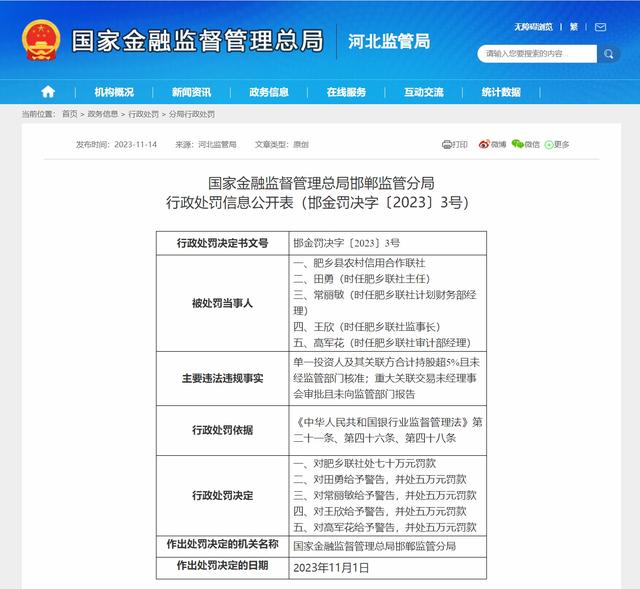Click the 国家金融监督管理总局 site title

coord(198,41)
